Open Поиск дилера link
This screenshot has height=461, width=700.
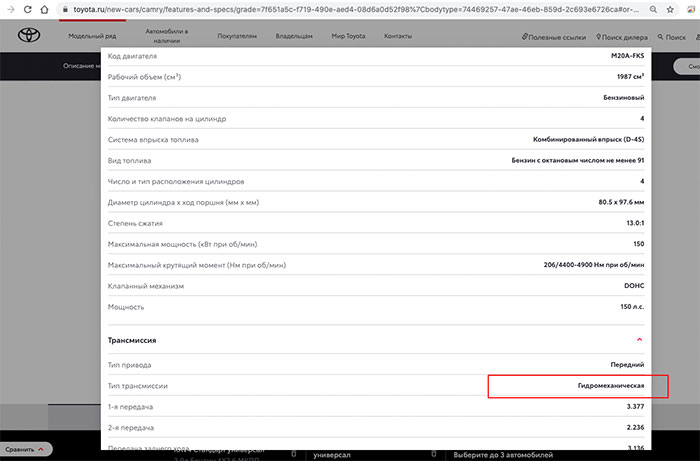622,37
